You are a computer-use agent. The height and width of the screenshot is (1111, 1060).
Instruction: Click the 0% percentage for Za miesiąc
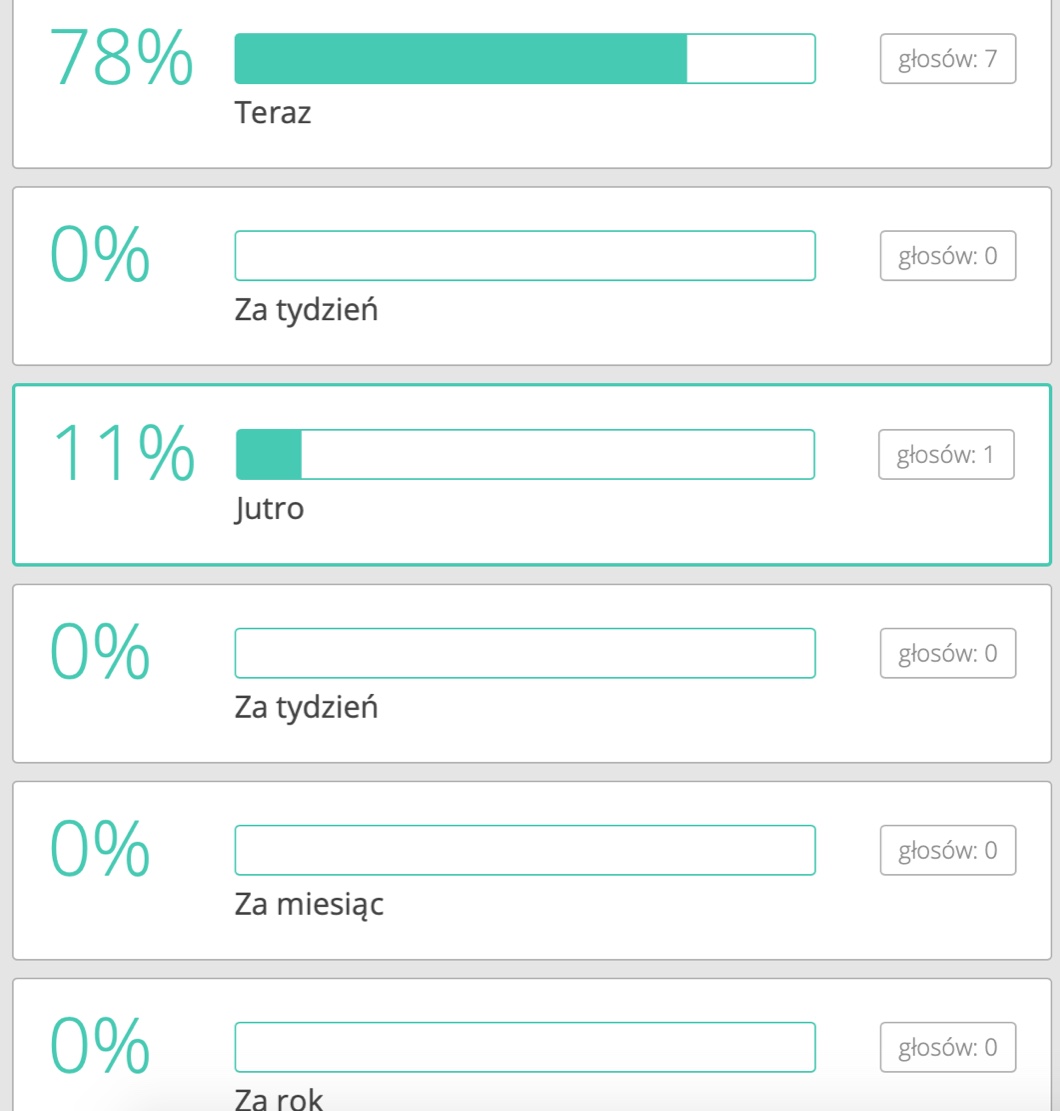point(100,850)
